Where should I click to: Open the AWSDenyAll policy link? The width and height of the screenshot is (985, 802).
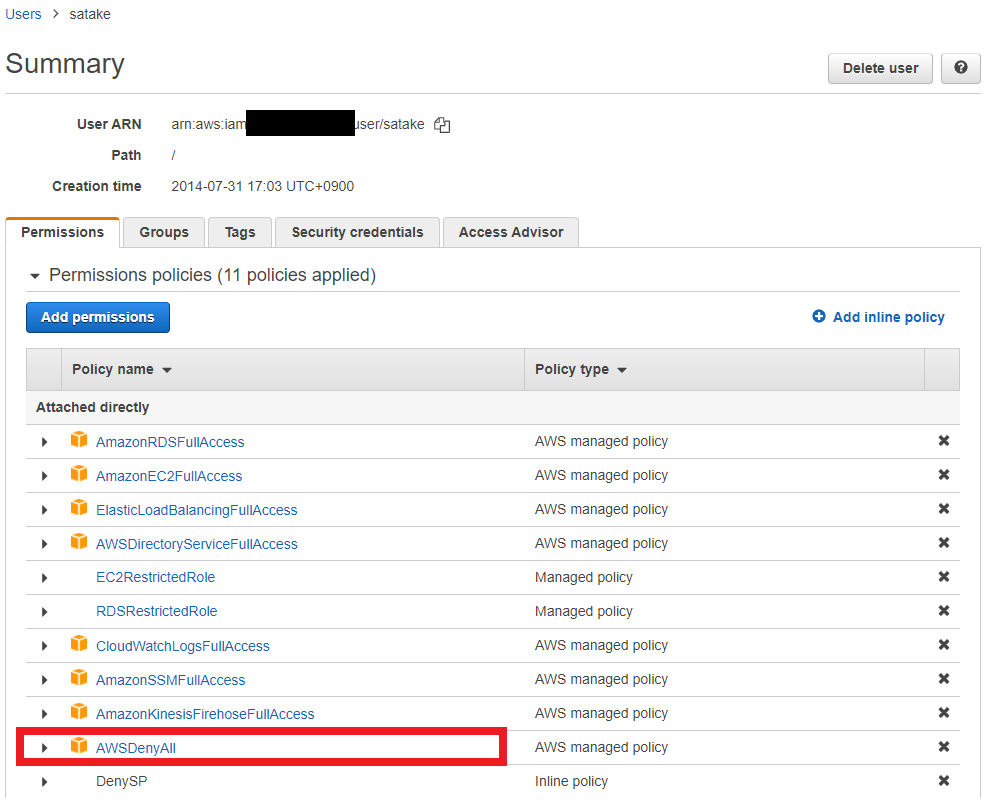[x=136, y=748]
